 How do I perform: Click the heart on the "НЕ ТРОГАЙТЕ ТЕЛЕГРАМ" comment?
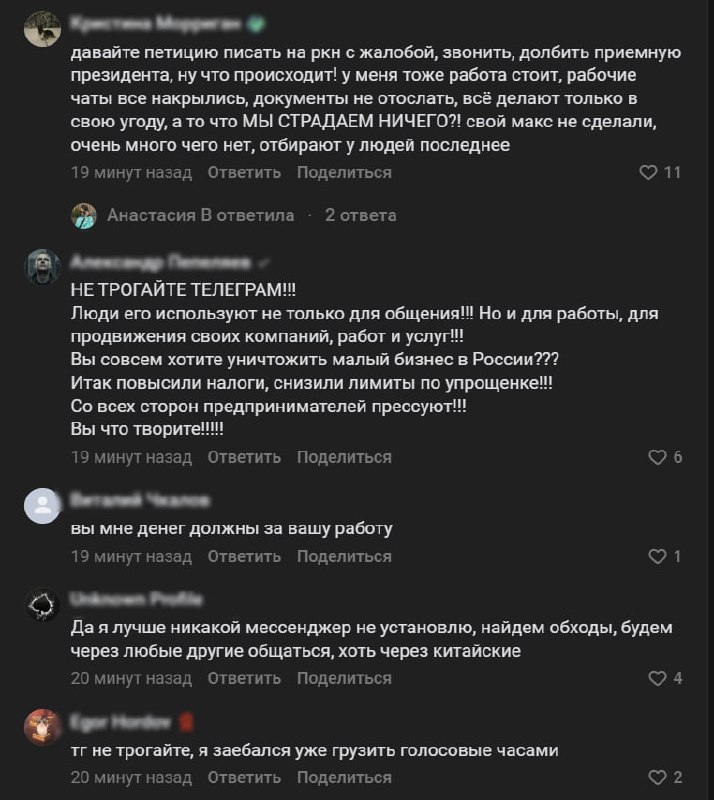click(657, 457)
